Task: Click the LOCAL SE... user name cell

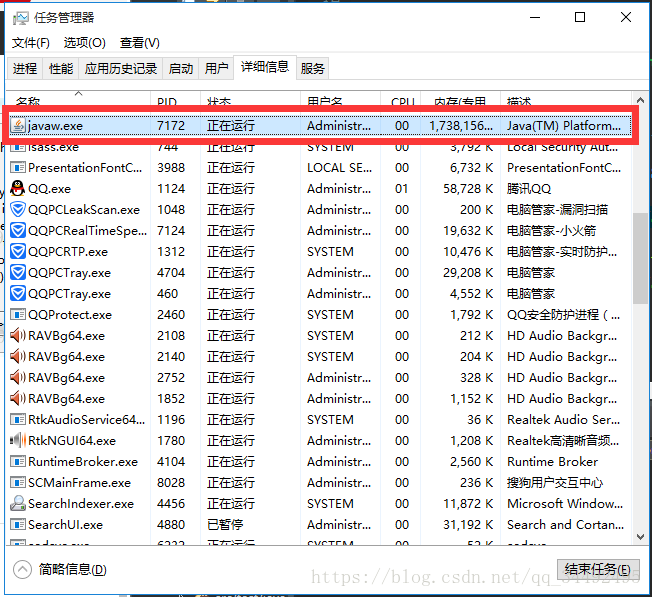Action: [x=339, y=168]
